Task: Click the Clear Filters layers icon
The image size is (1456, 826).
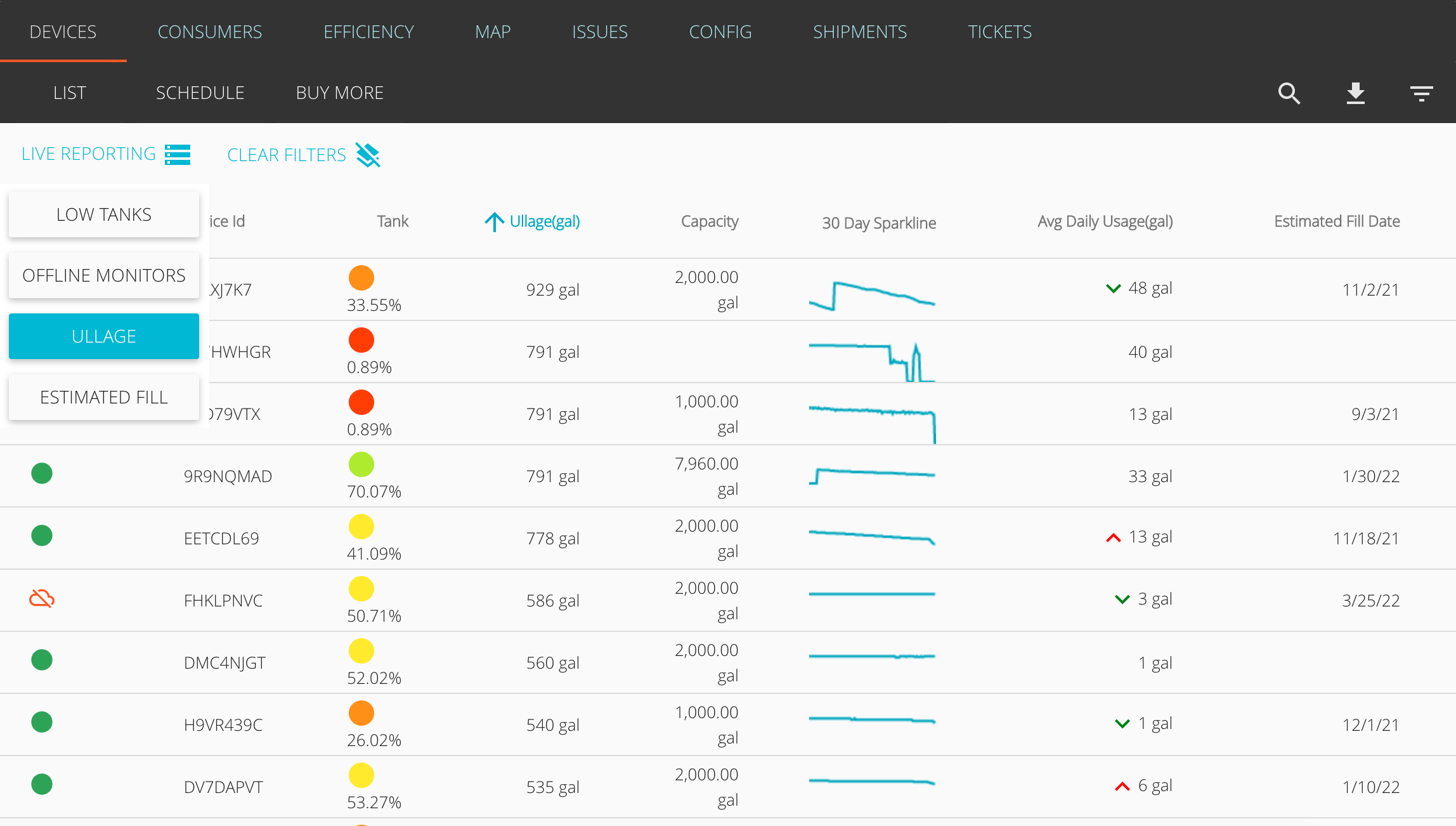Action: point(368,155)
